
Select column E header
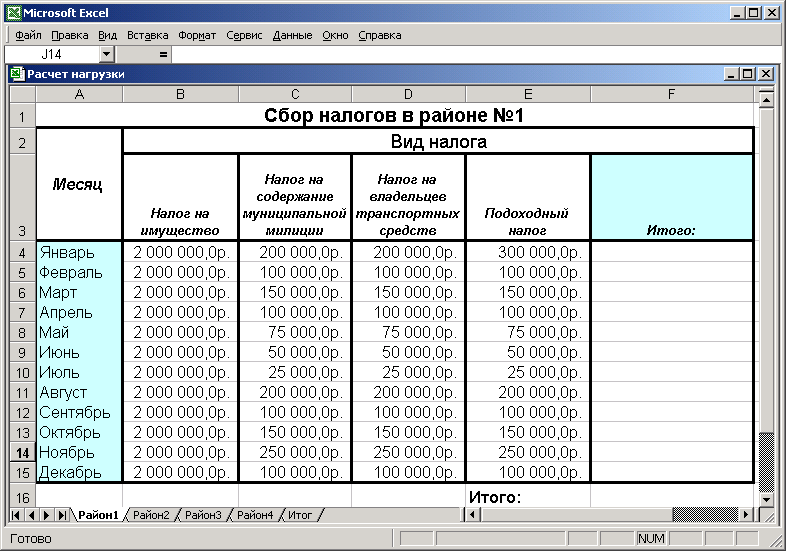click(x=528, y=94)
